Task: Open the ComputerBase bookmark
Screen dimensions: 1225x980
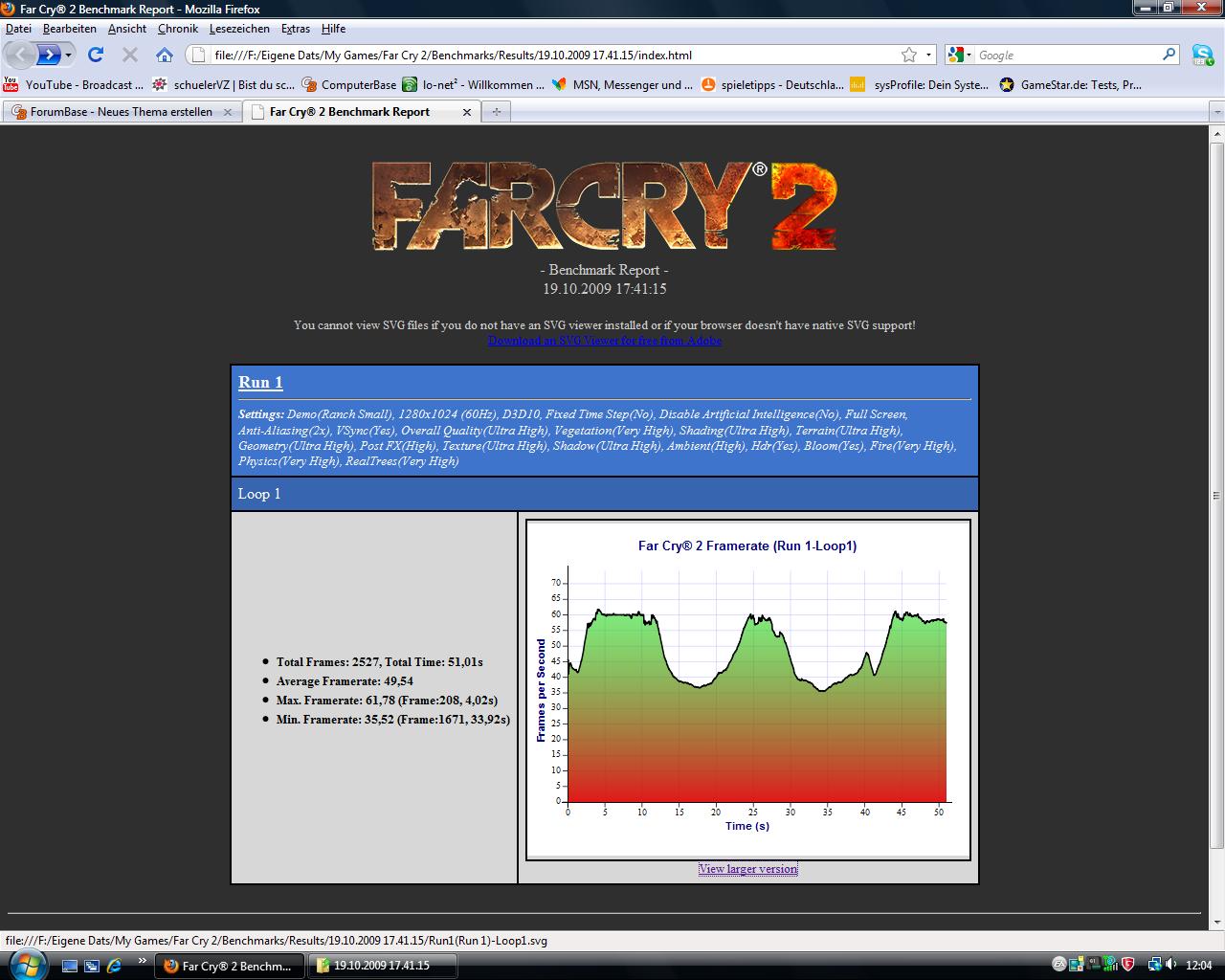Action: tap(349, 84)
